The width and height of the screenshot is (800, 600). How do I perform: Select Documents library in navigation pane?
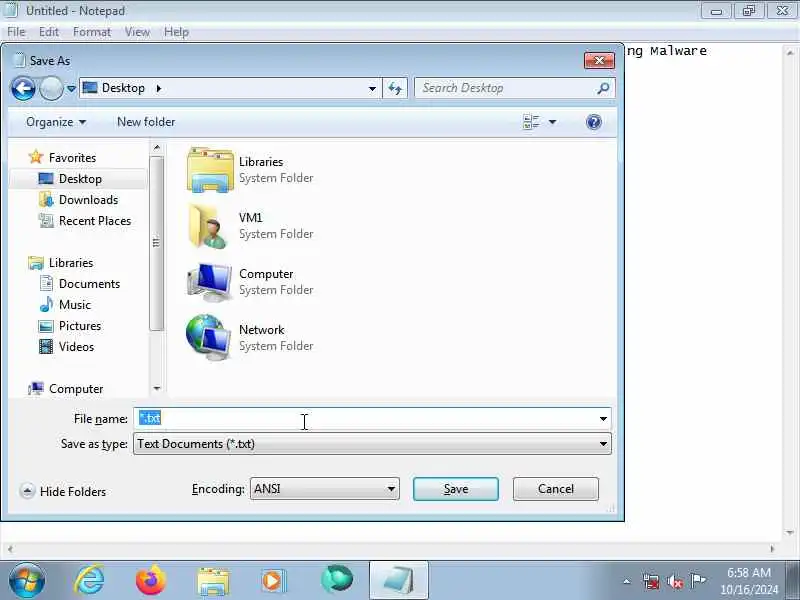[89, 283]
